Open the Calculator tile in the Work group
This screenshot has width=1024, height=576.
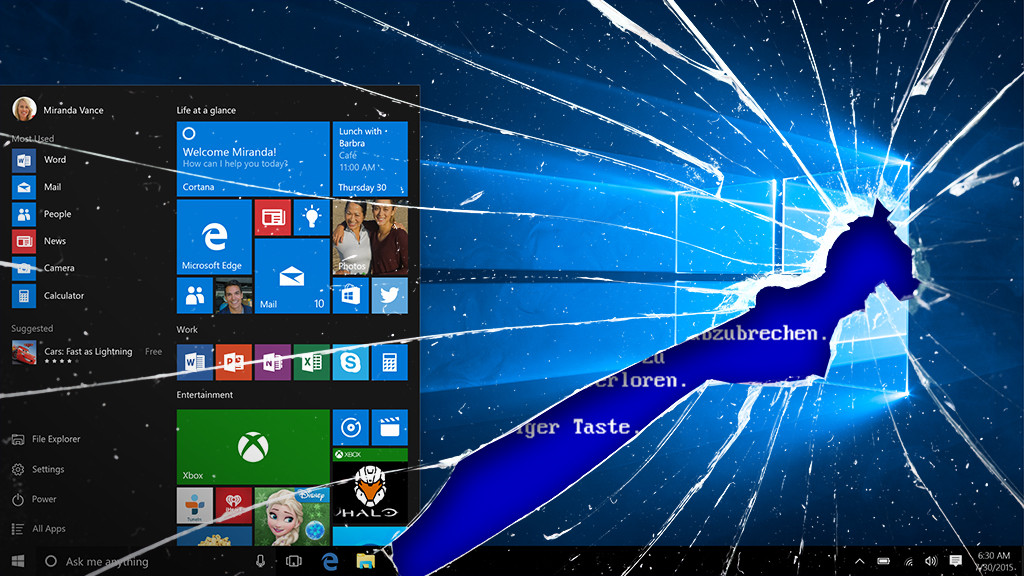(390, 362)
